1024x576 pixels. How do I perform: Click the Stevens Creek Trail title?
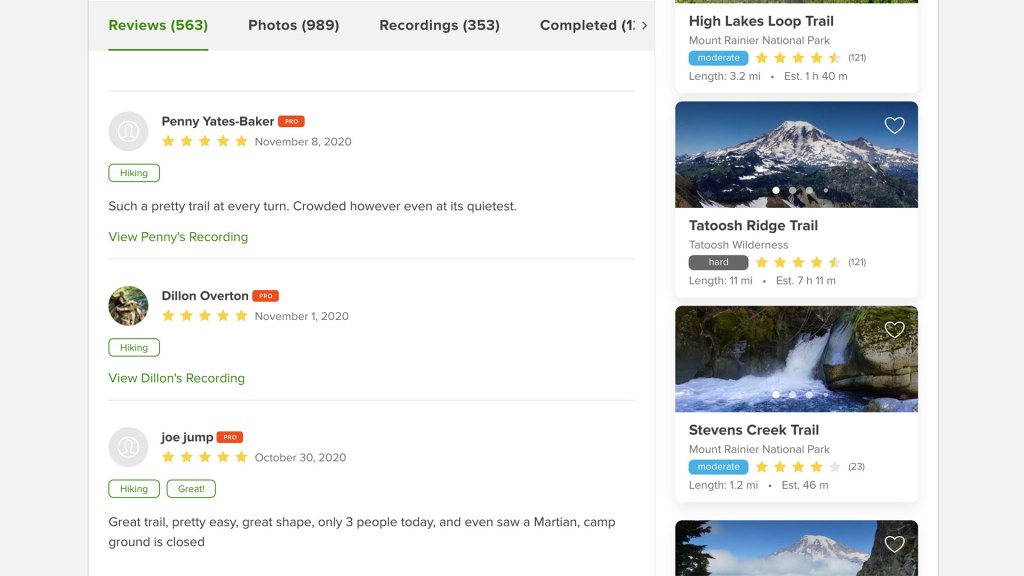pyautogui.click(x=753, y=430)
